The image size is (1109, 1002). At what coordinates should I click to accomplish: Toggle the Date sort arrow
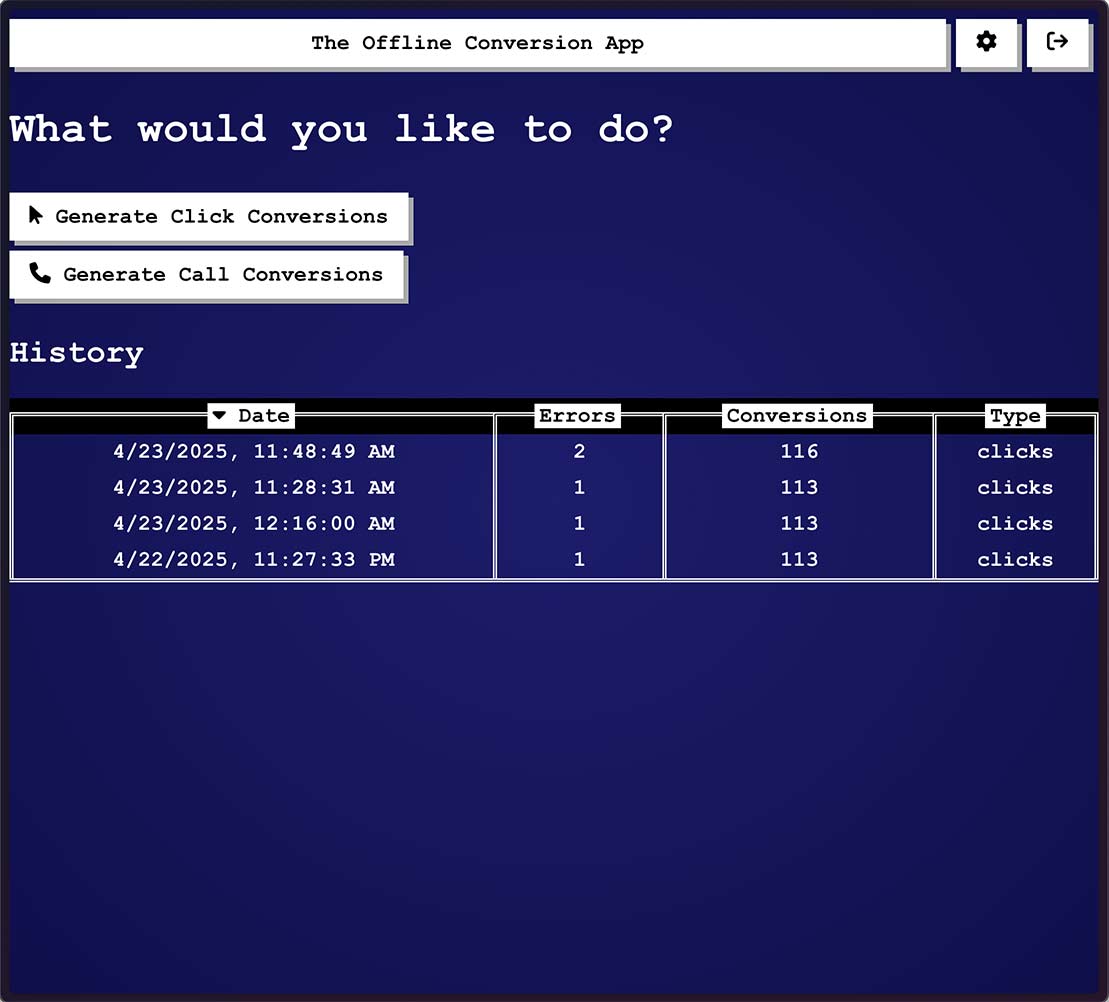tap(220, 416)
